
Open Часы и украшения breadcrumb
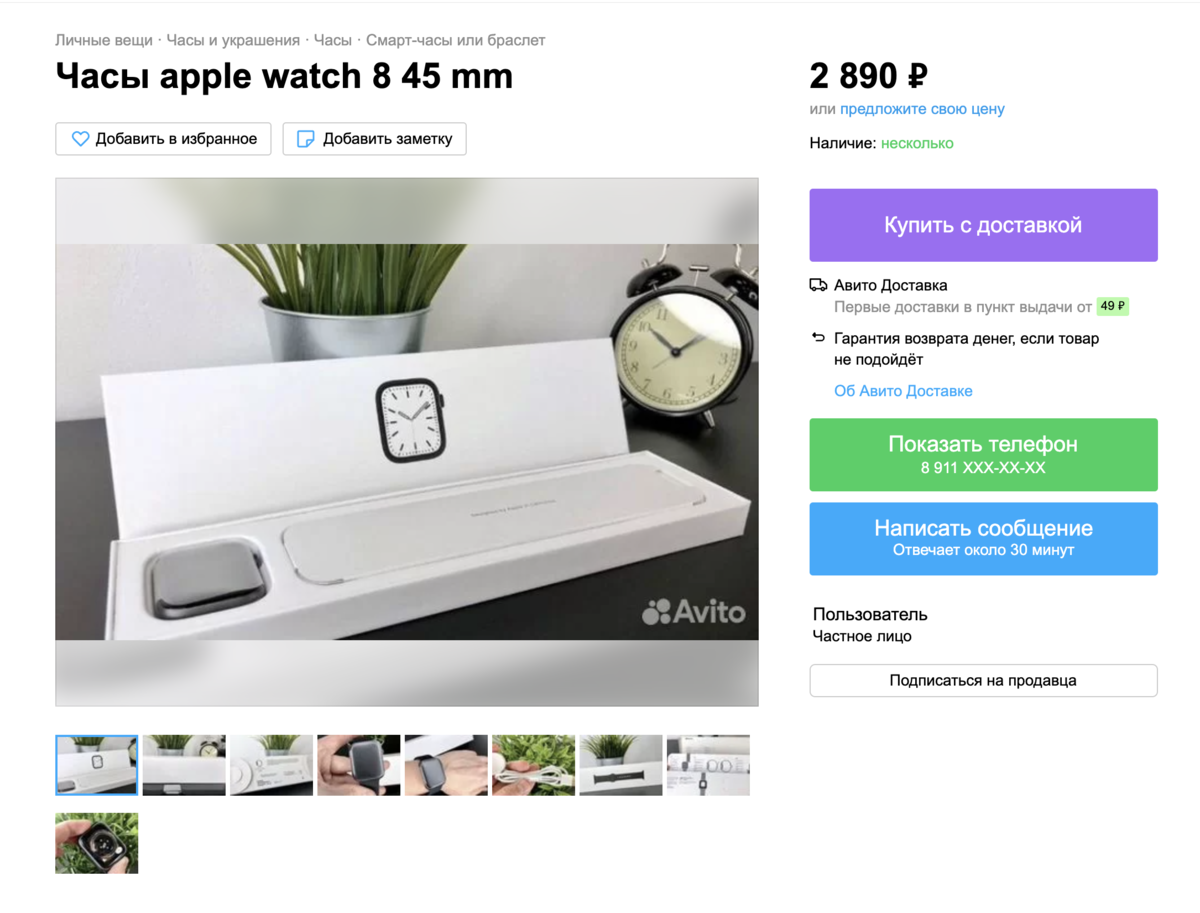click(233, 40)
